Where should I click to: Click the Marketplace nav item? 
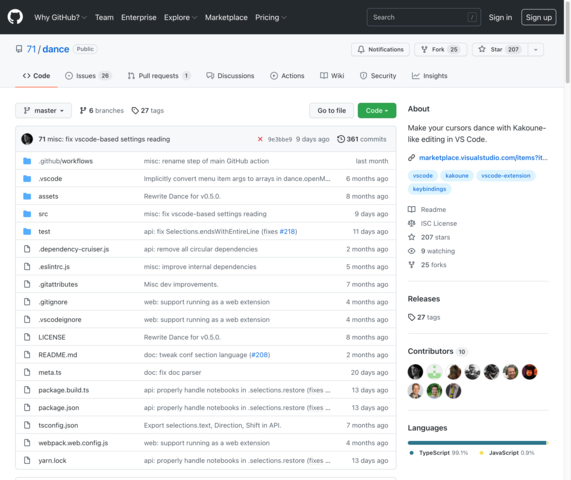coord(226,17)
